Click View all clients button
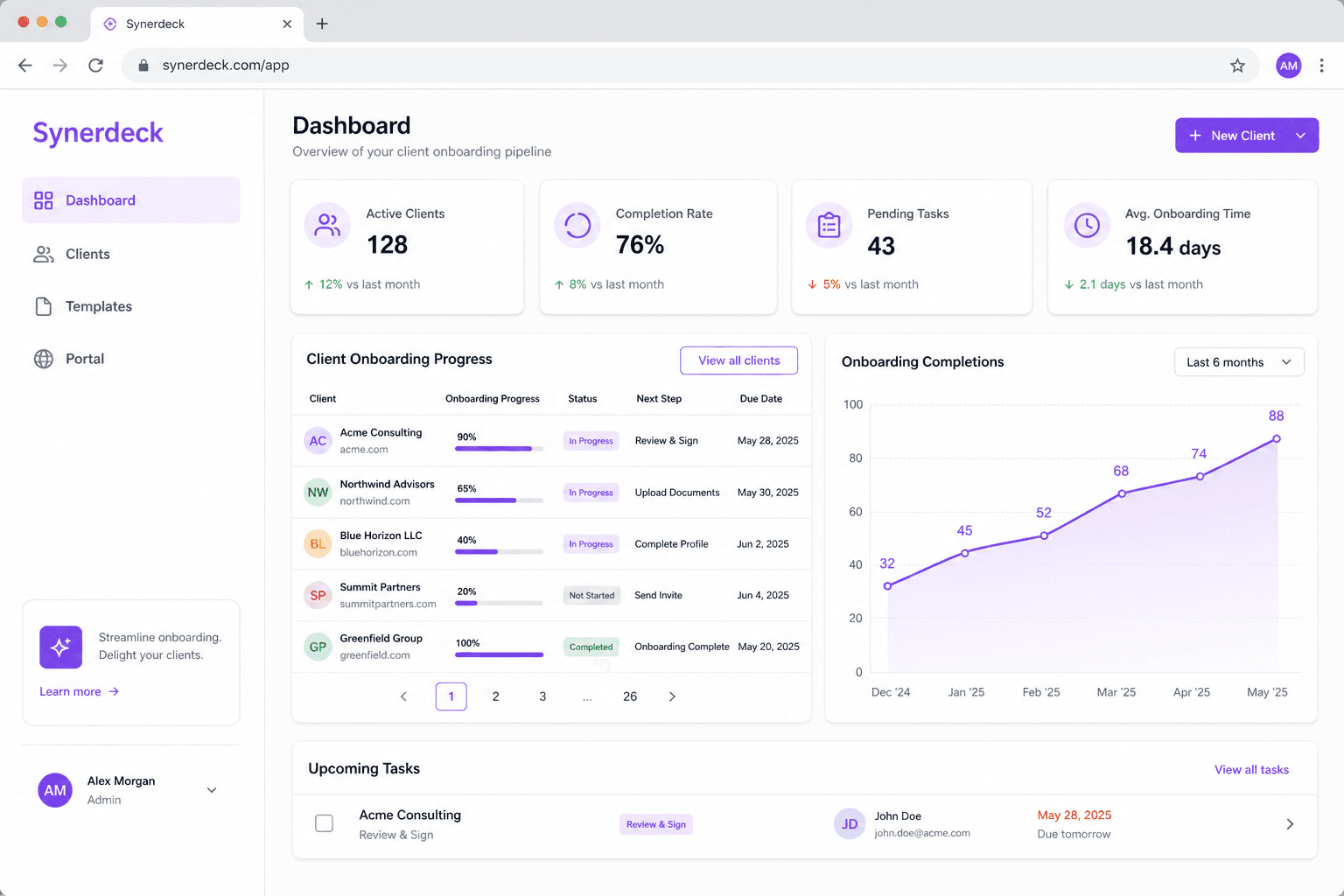 739,360
